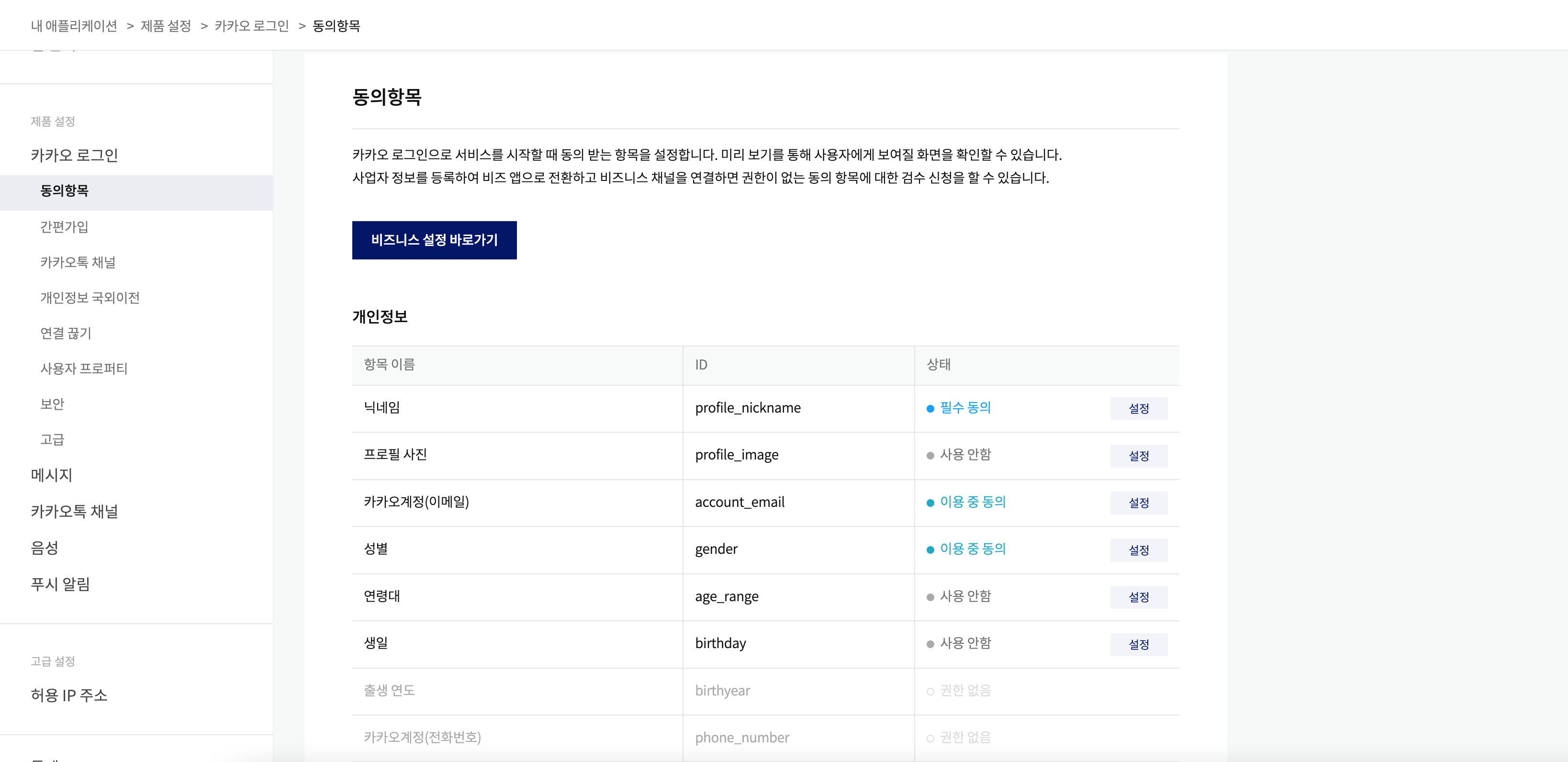This screenshot has width=1568, height=762.
Task: Click 제품 설정 breadcrumb link
Action: click(x=166, y=25)
